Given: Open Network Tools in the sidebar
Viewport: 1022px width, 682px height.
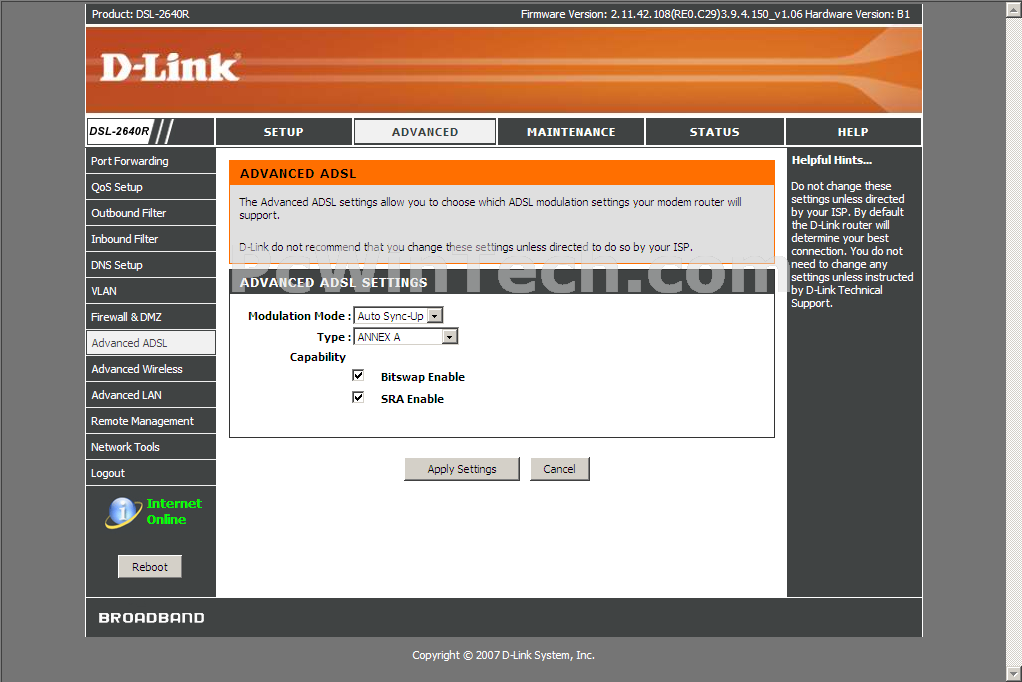Looking at the screenshot, I should point(151,447).
